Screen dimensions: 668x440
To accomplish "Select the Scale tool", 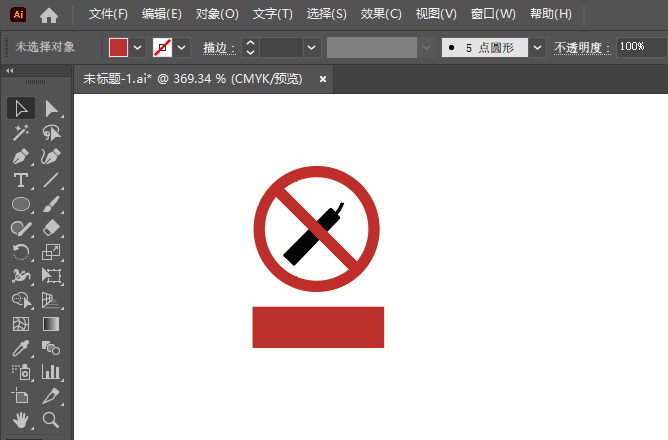I will point(52,252).
